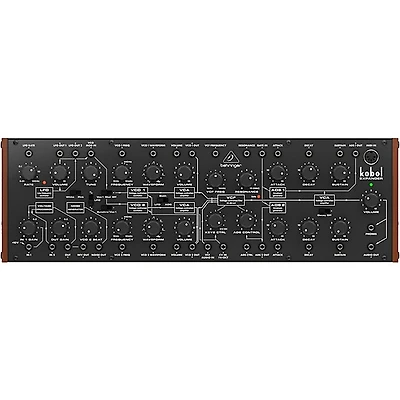Click the GATE IN jack
Screen dimensions: 400x400
[x=262, y=154]
